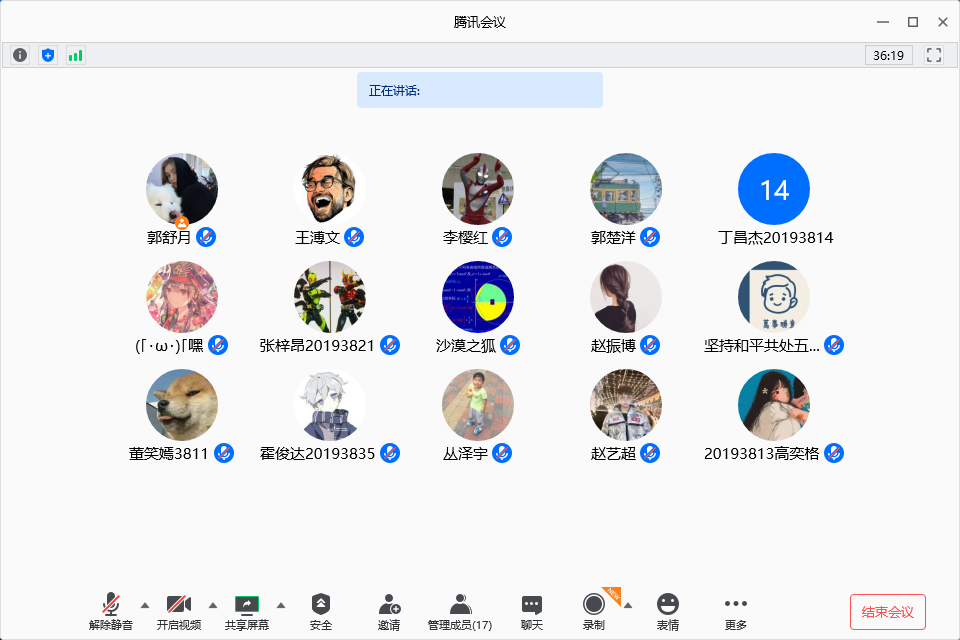Image resolution: width=960 pixels, height=640 pixels.
Task: Select 丁昌杰20193814's blue 14 avatar
Action: (774, 189)
